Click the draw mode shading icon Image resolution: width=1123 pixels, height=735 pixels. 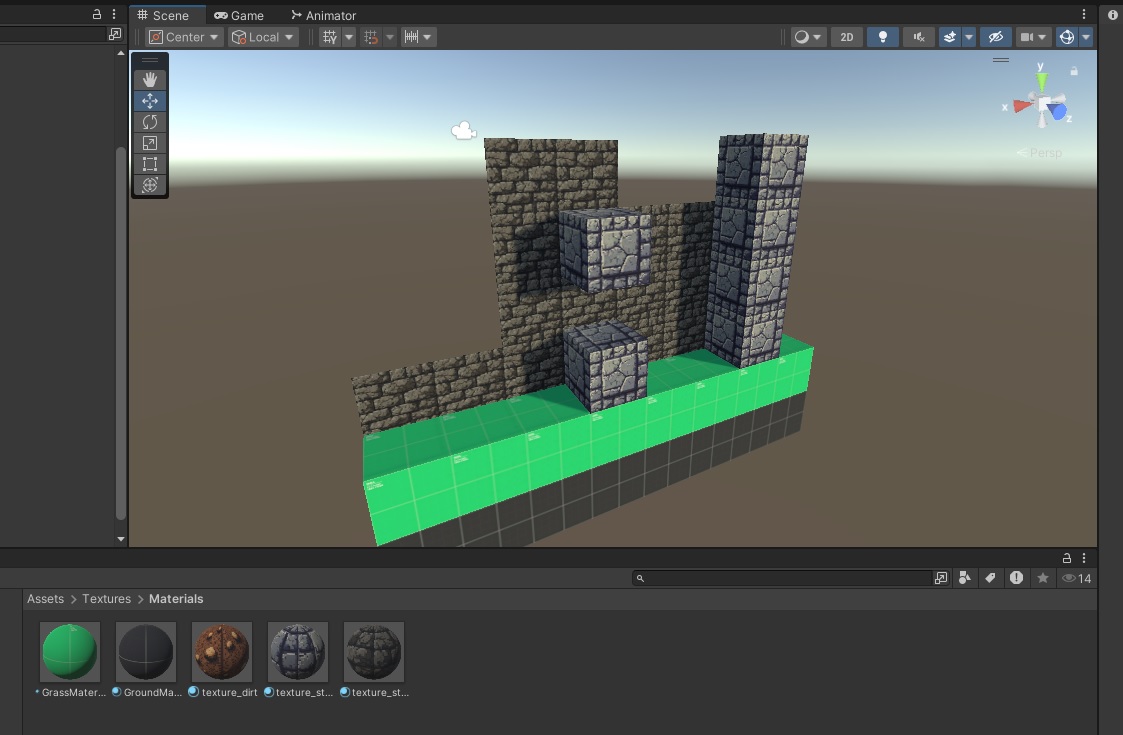[x=801, y=37]
